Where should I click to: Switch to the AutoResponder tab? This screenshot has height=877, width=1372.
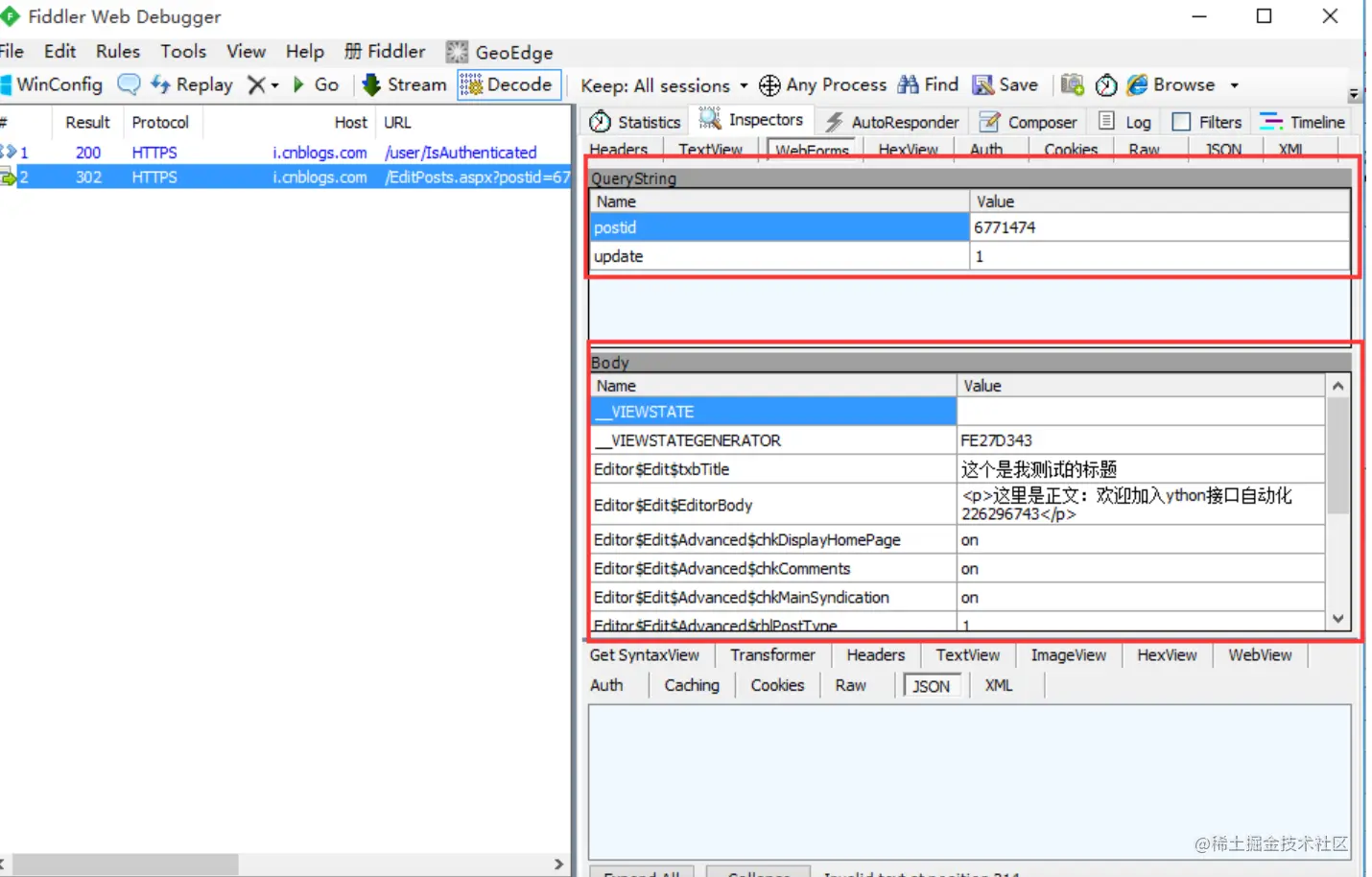[892, 122]
